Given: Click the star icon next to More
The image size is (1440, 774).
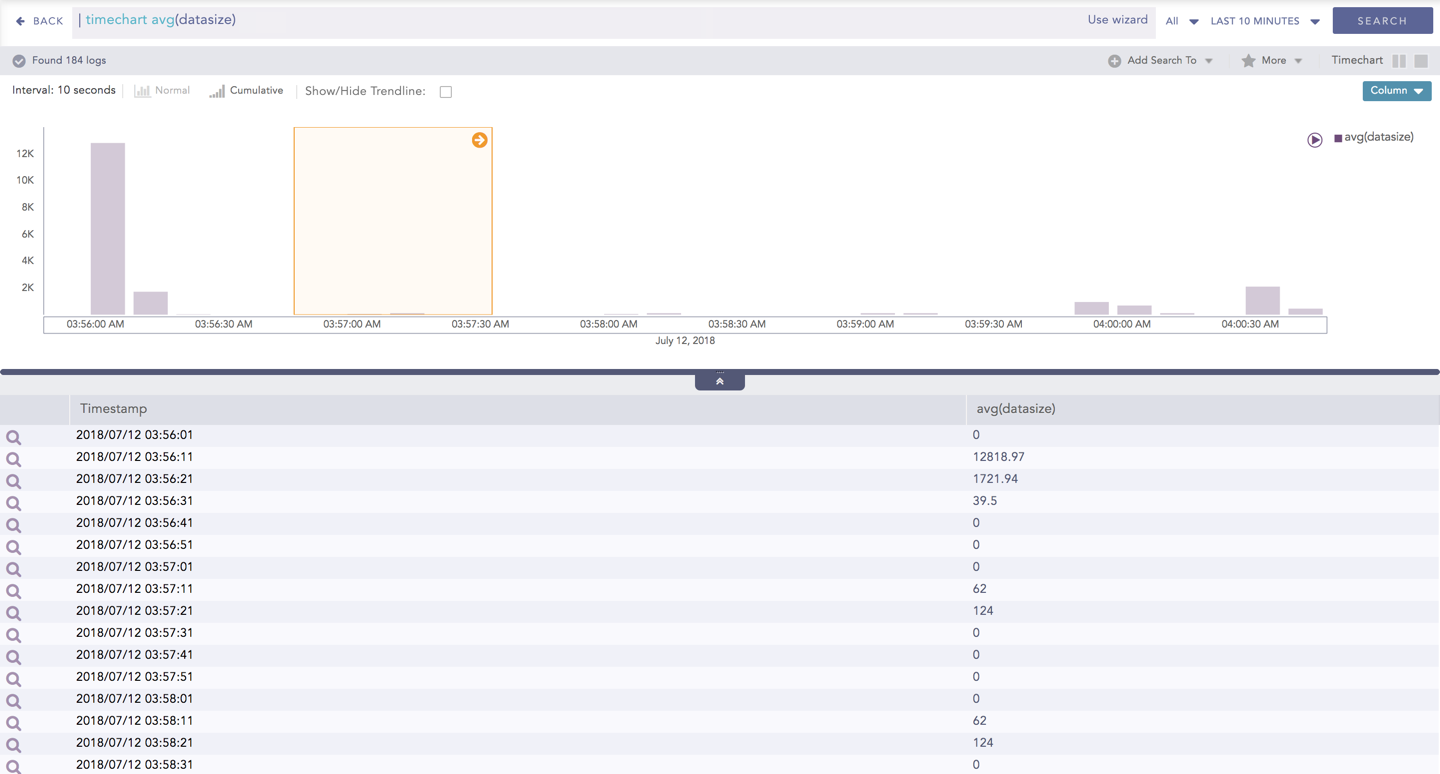Looking at the screenshot, I should tap(1248, 61).
